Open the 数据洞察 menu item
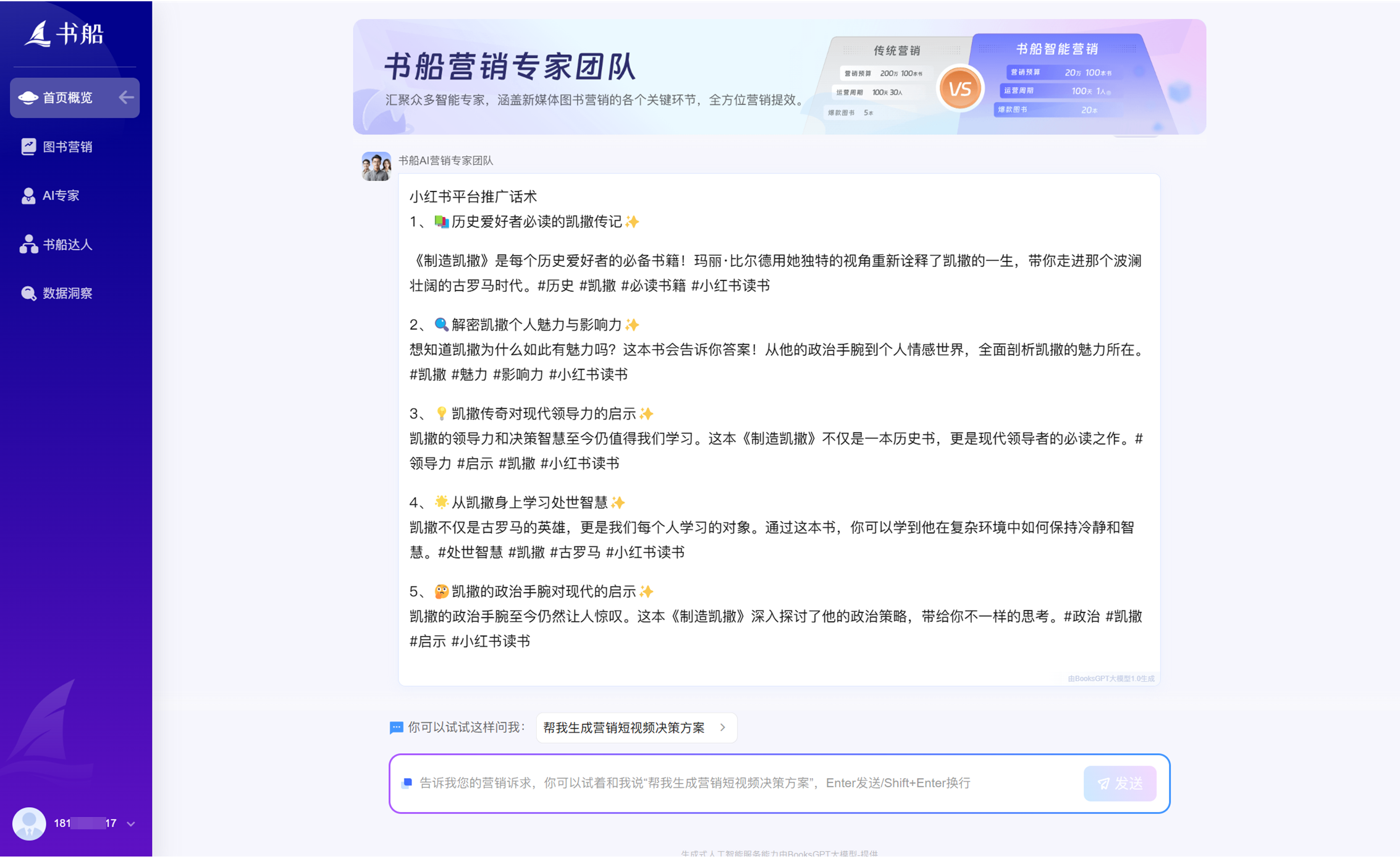The height and width of the screenshot is (859, 1400). tap(67, 294)
